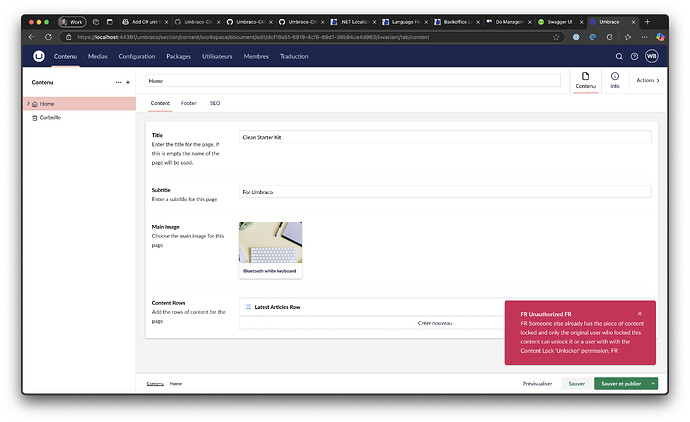
Task: Open a new browser tab with plus
Action: click(x=647, y=22)
